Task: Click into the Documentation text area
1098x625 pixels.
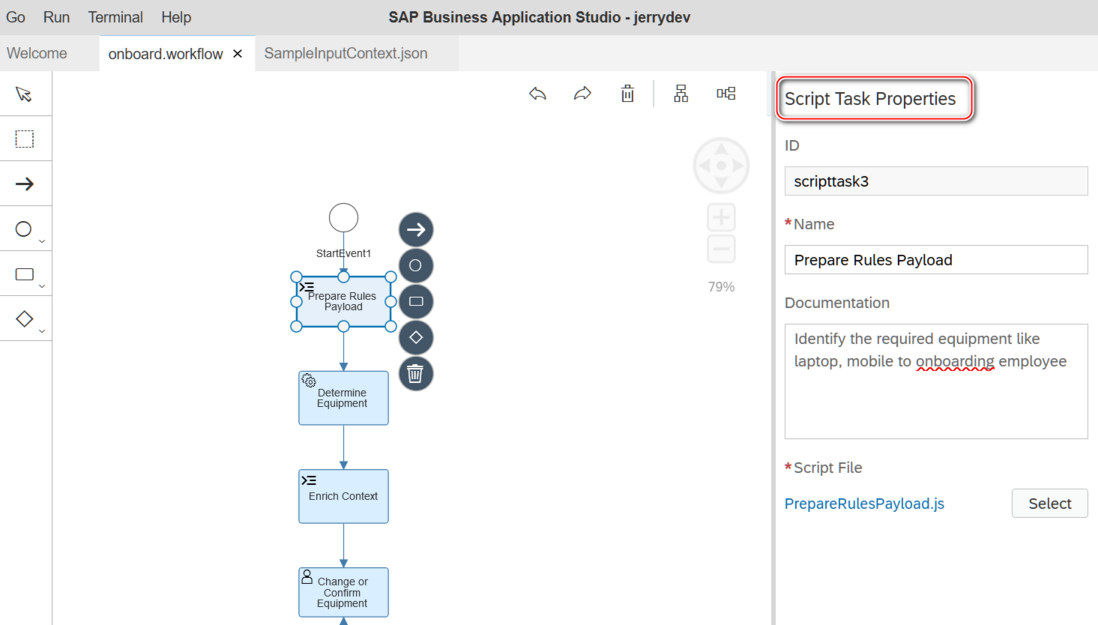Action: click(936, 381)
